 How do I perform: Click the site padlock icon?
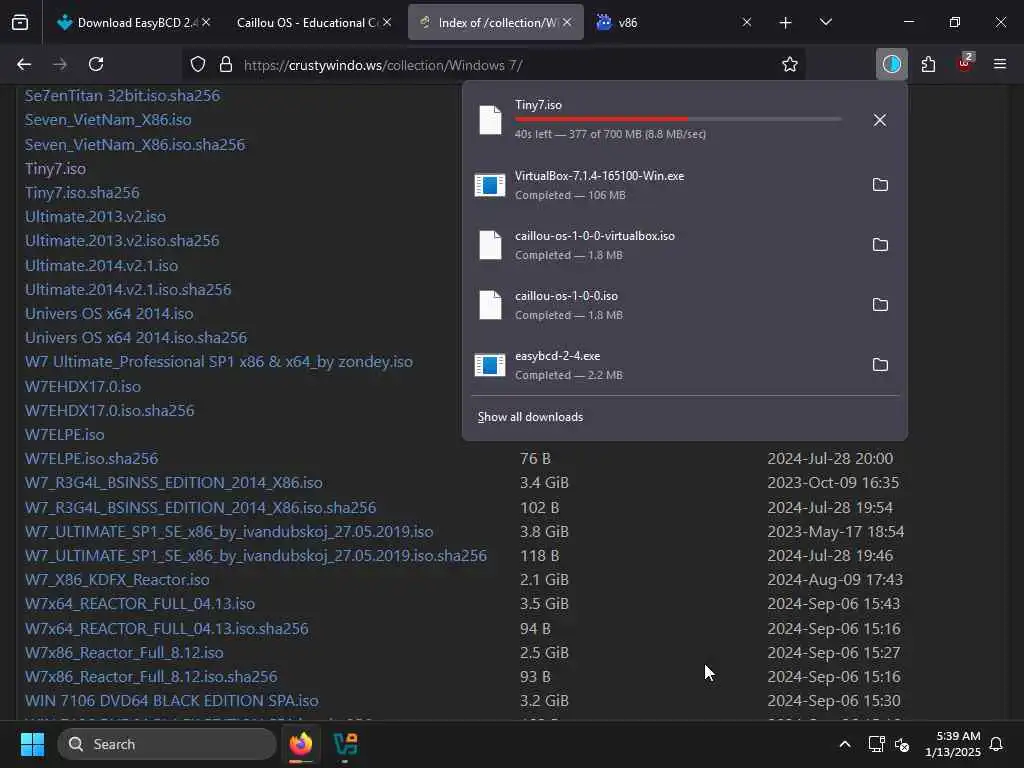click(226, 64)
